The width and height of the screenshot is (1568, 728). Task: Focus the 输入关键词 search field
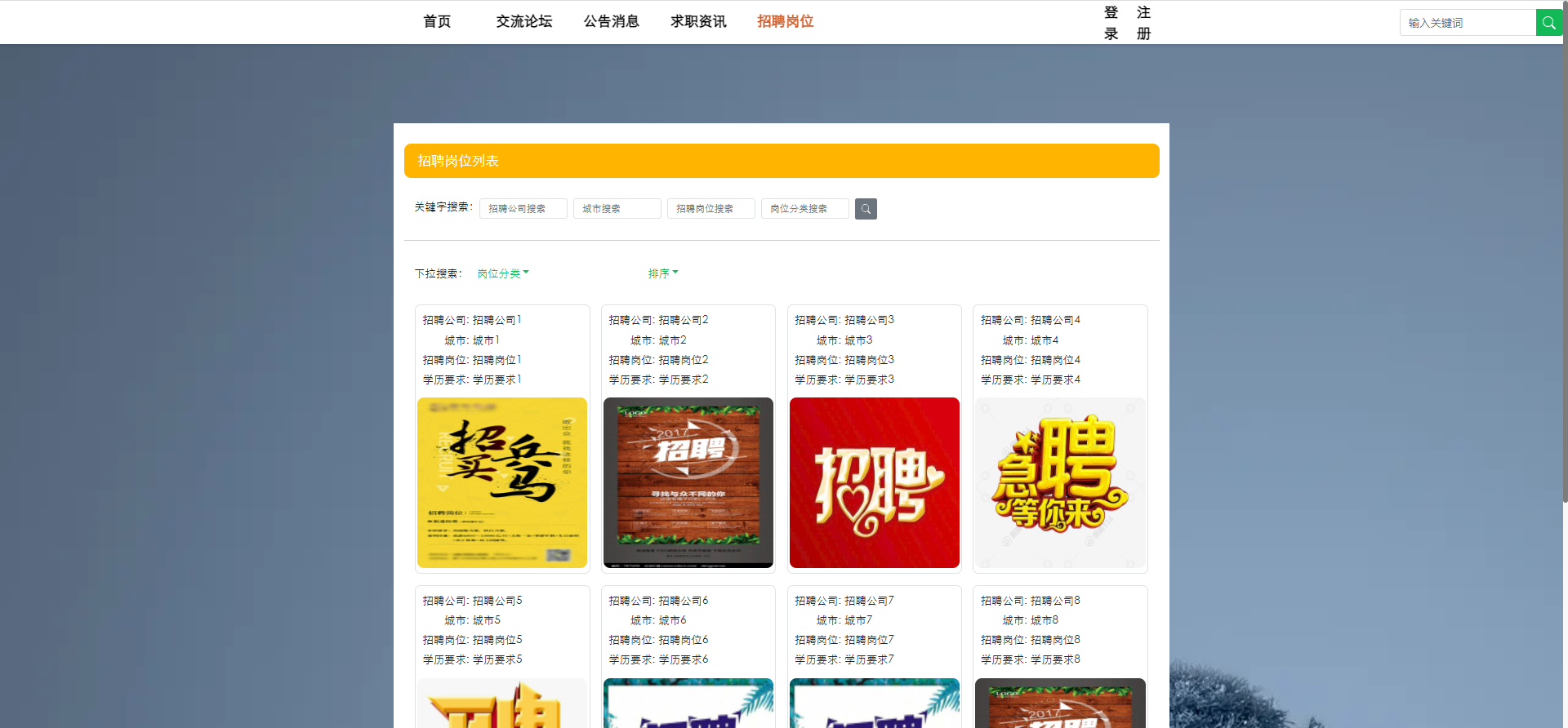pyautogui.click(x=1468, y=23)
